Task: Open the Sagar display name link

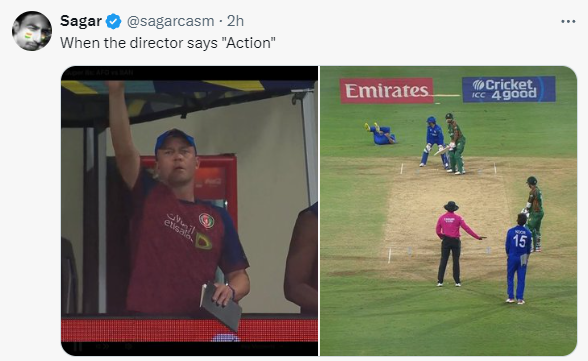Action: click(81, 21)
